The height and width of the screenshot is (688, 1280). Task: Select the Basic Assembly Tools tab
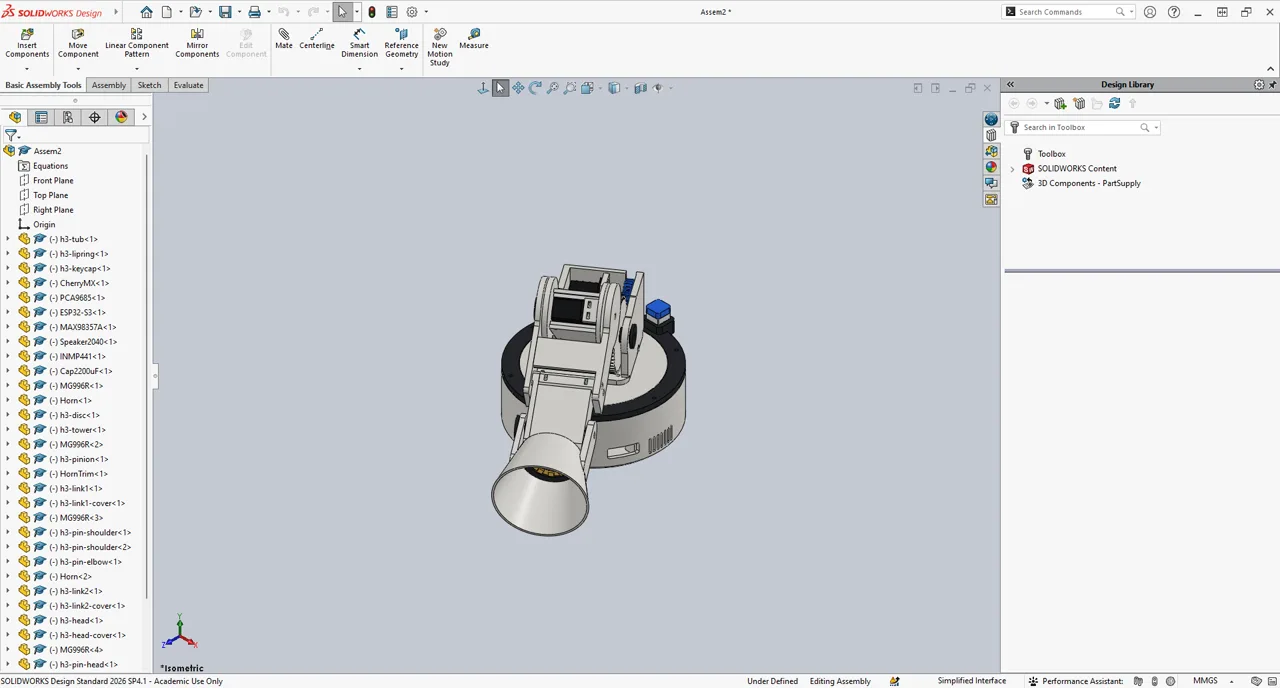43,85
